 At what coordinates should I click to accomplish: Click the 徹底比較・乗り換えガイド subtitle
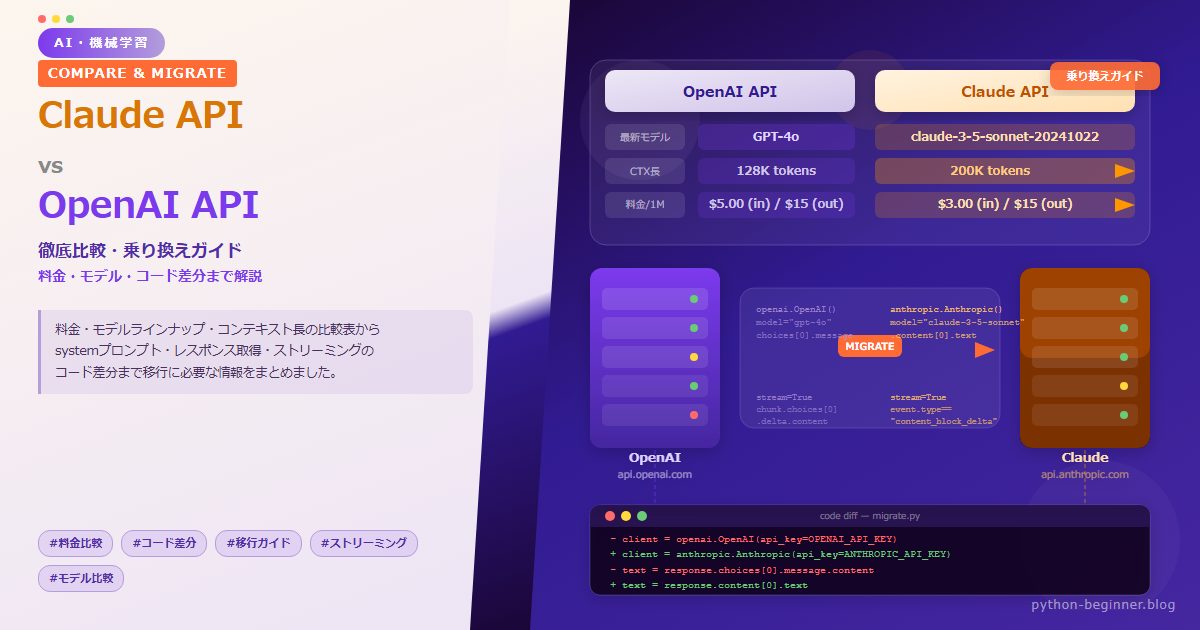pos(140,251)
